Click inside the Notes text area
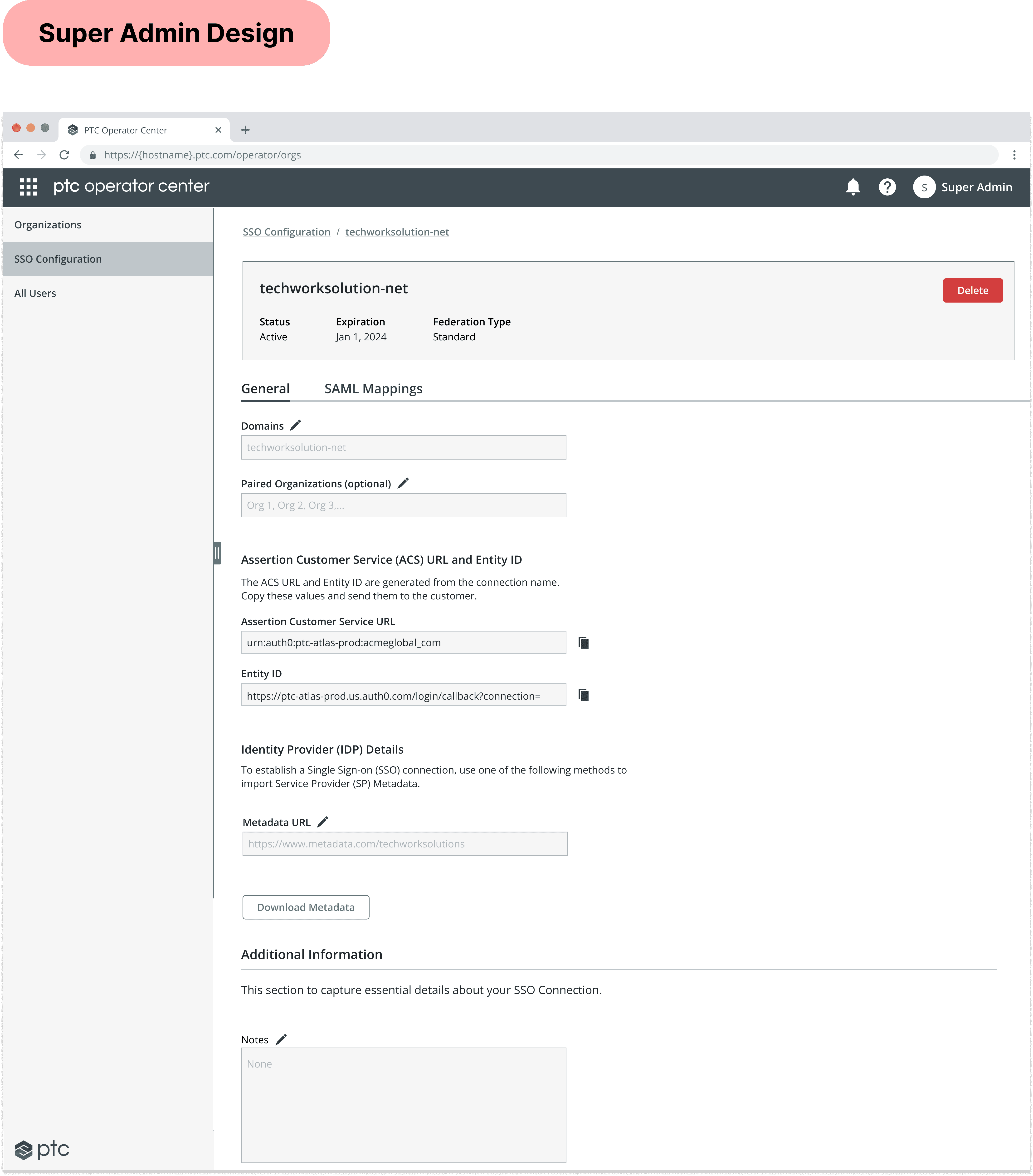 (x=403, y=1105)
